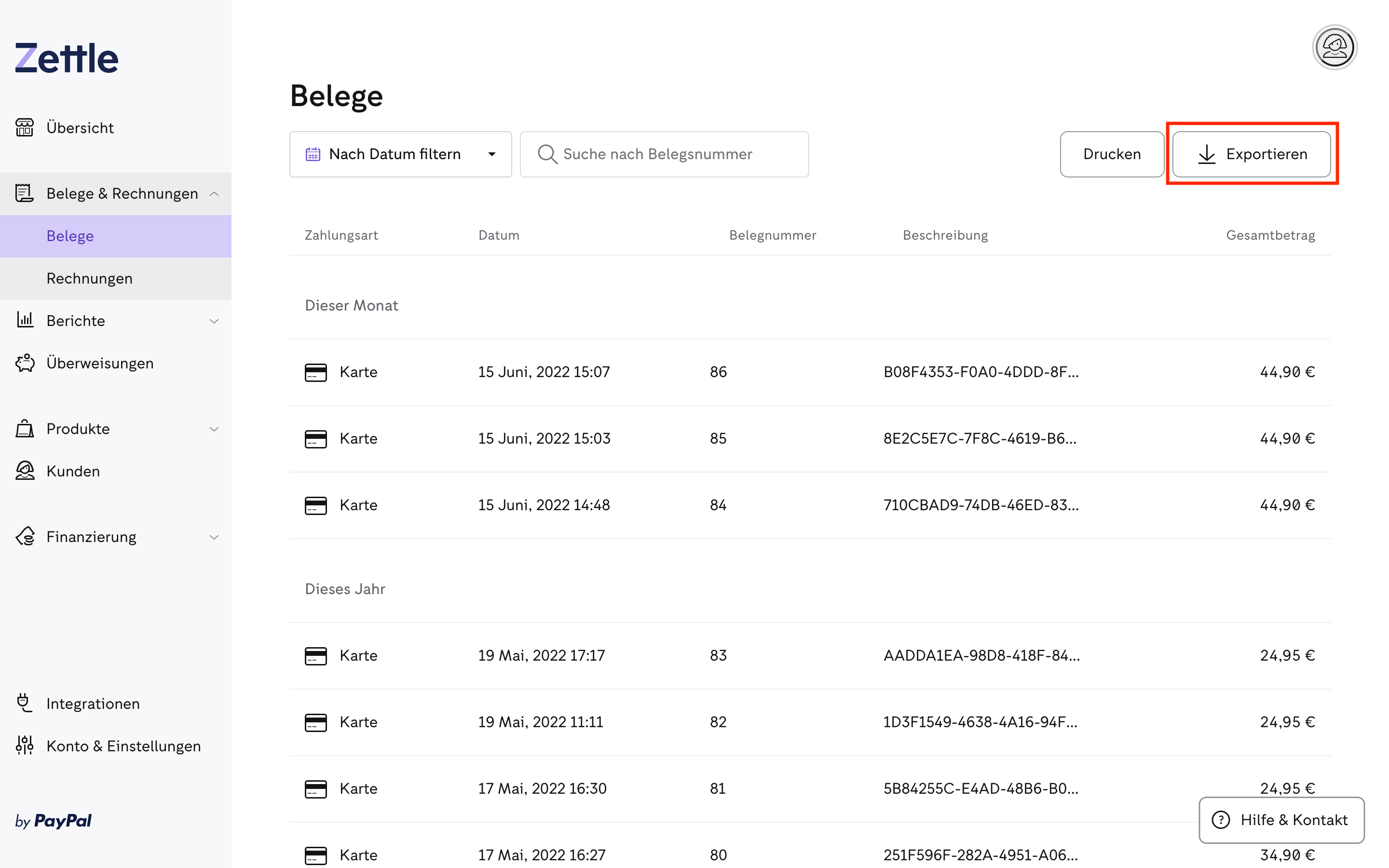Open the user profile avatar icon

pos(1334,48)
